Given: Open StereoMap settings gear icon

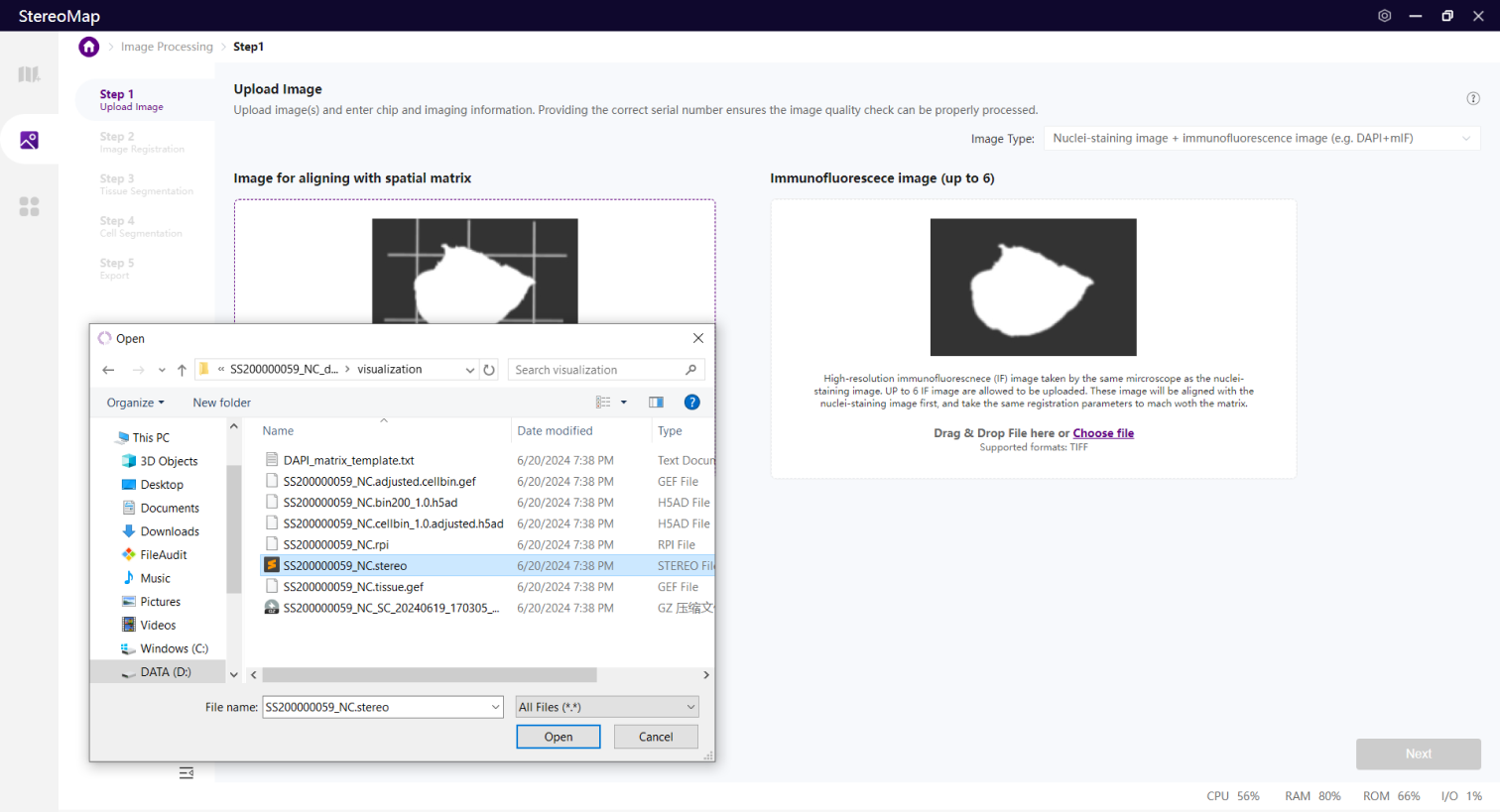Looking at the screenshot, I should [x=1385, y=16].
